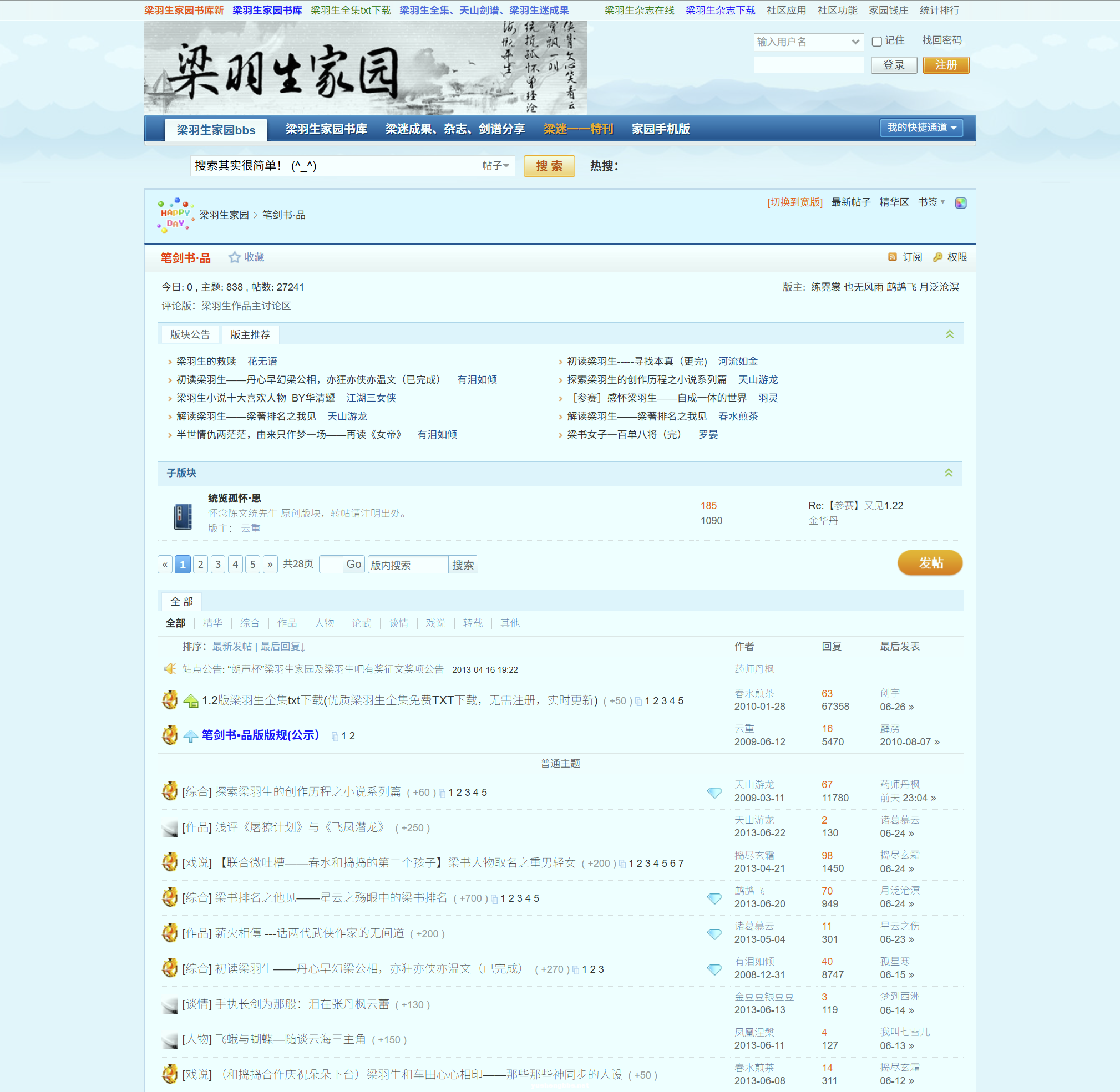This screenshot has width=1120, height=1092.
Task: Switch to the 梁迷——特刊 navigation tab
Action: (578, 129)
